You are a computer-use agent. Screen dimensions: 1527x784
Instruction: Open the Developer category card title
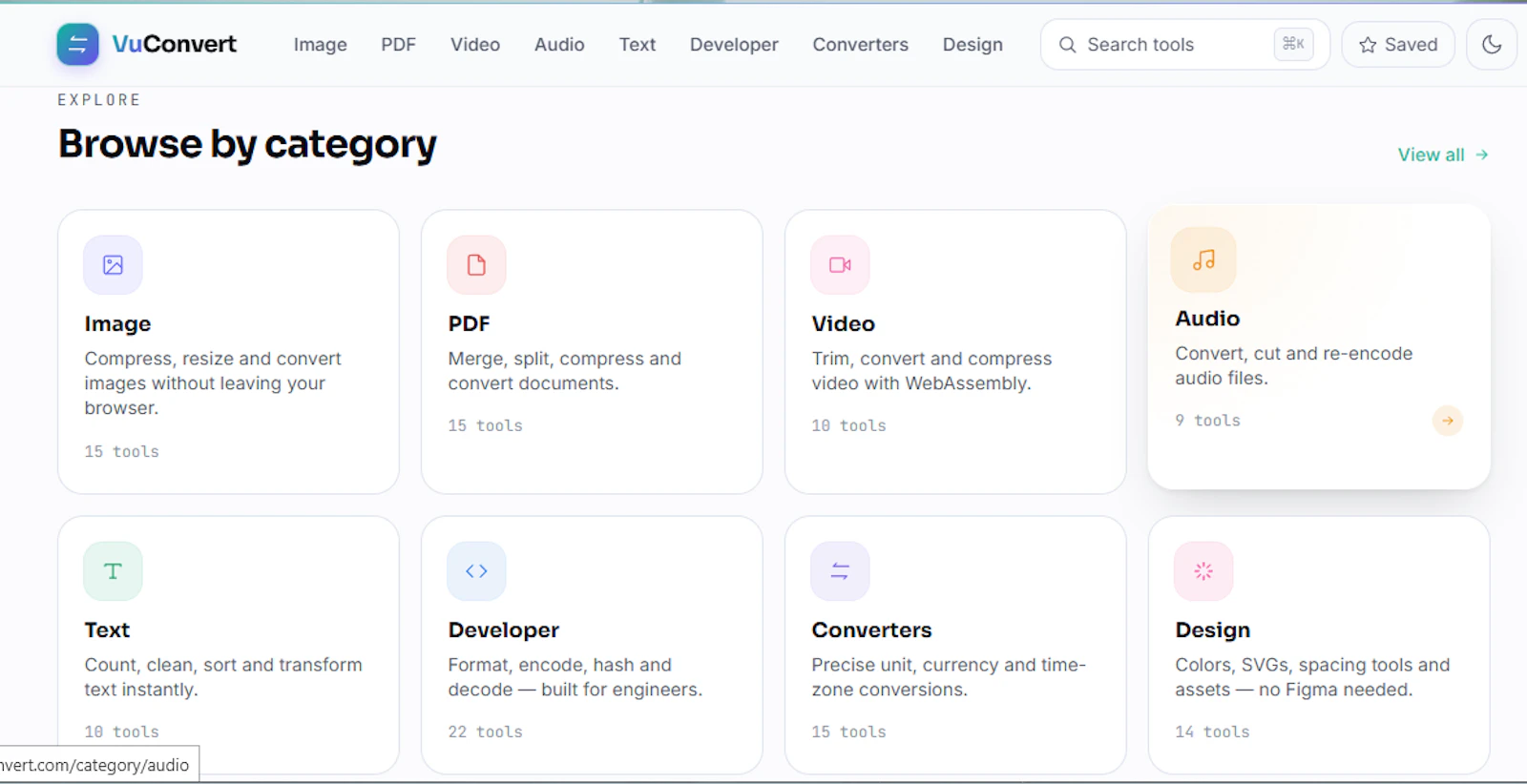point(503,629)
